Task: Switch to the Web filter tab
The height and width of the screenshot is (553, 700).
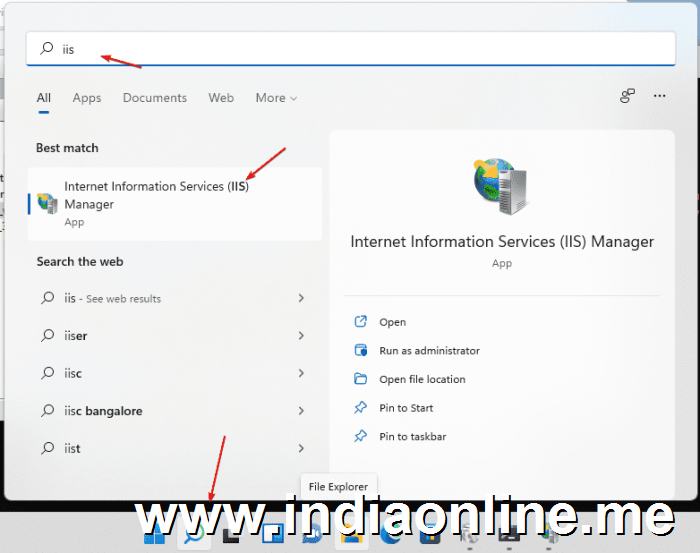Action: point(221,98)
